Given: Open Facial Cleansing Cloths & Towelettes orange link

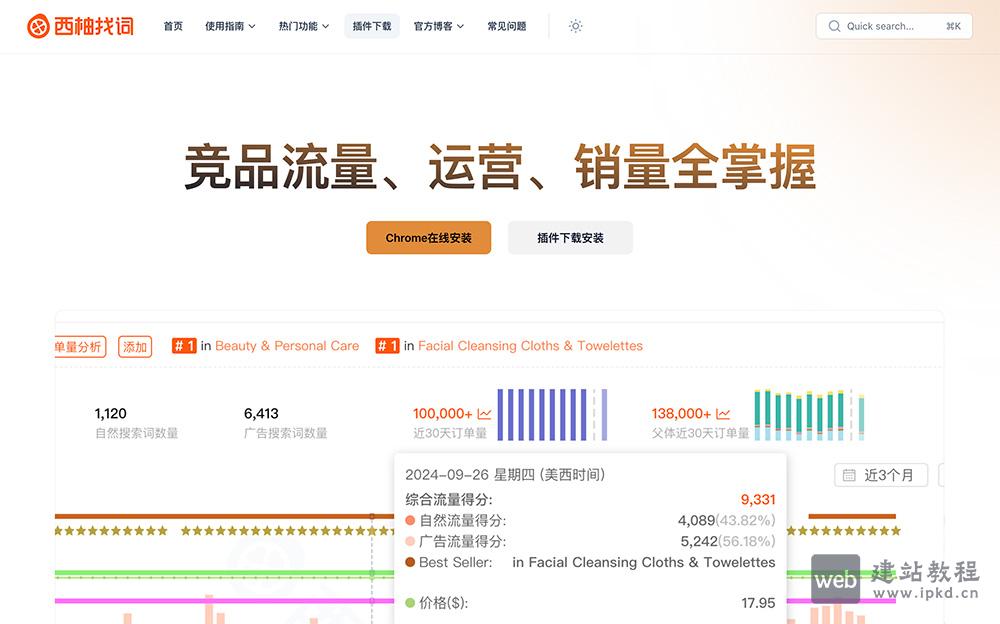Looking at the screenshot, I should coord(530,346).
